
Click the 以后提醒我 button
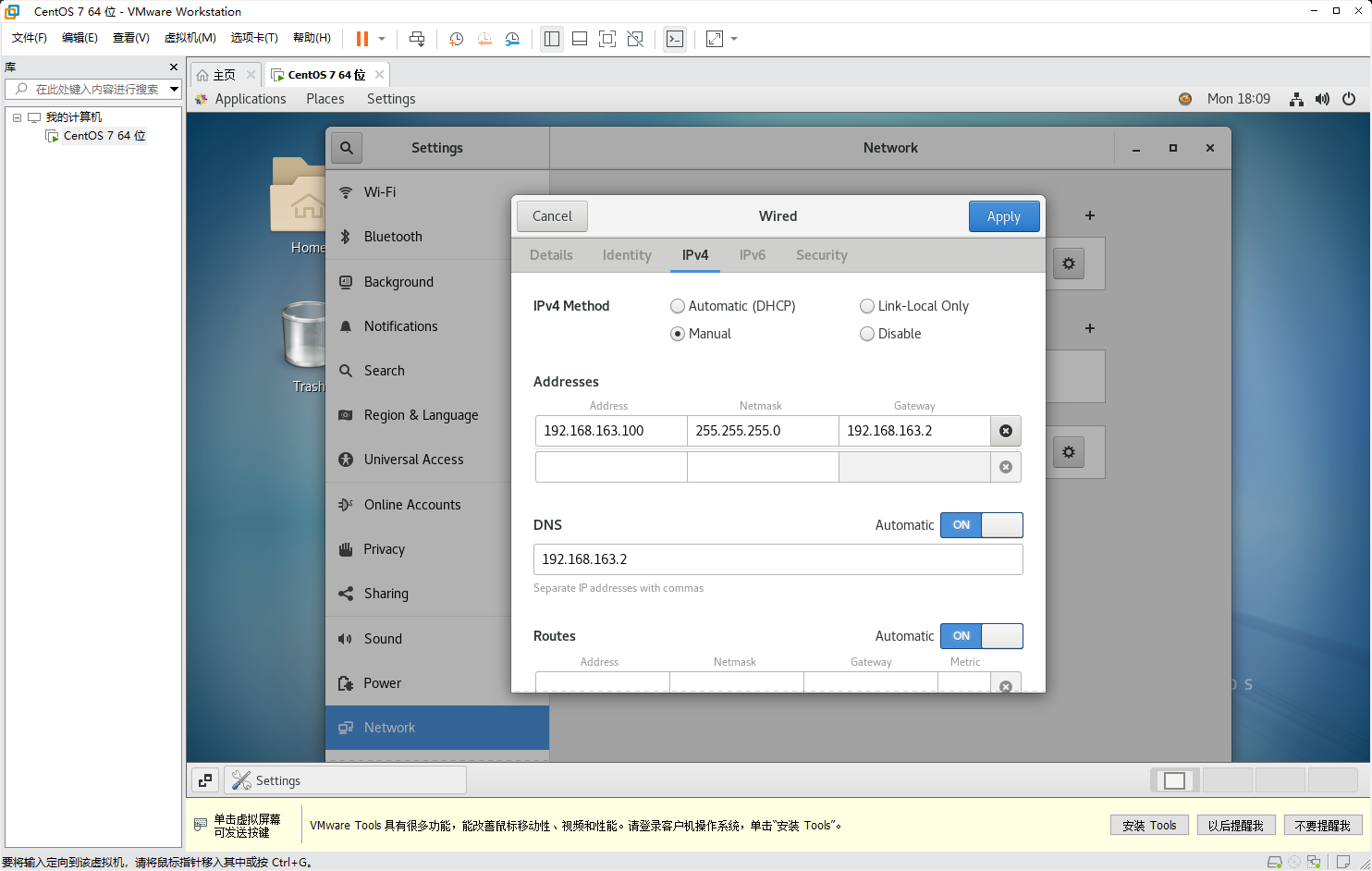coord(1236,826)
